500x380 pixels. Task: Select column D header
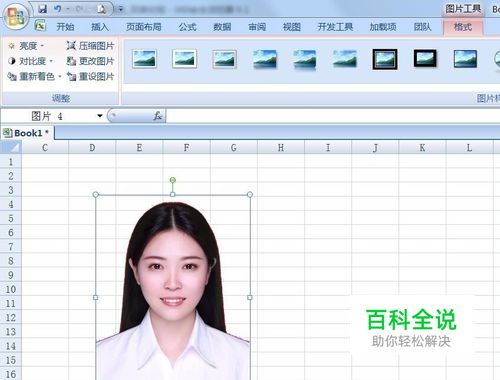92,147
